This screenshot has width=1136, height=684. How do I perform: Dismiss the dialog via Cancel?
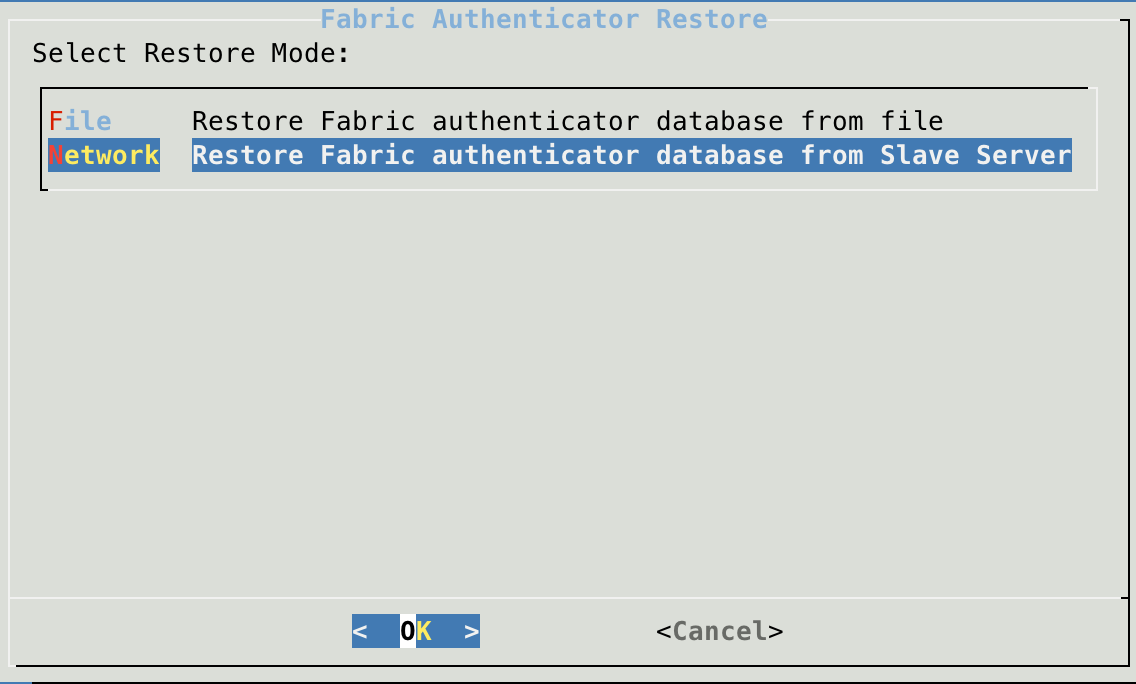click(718, 631)
